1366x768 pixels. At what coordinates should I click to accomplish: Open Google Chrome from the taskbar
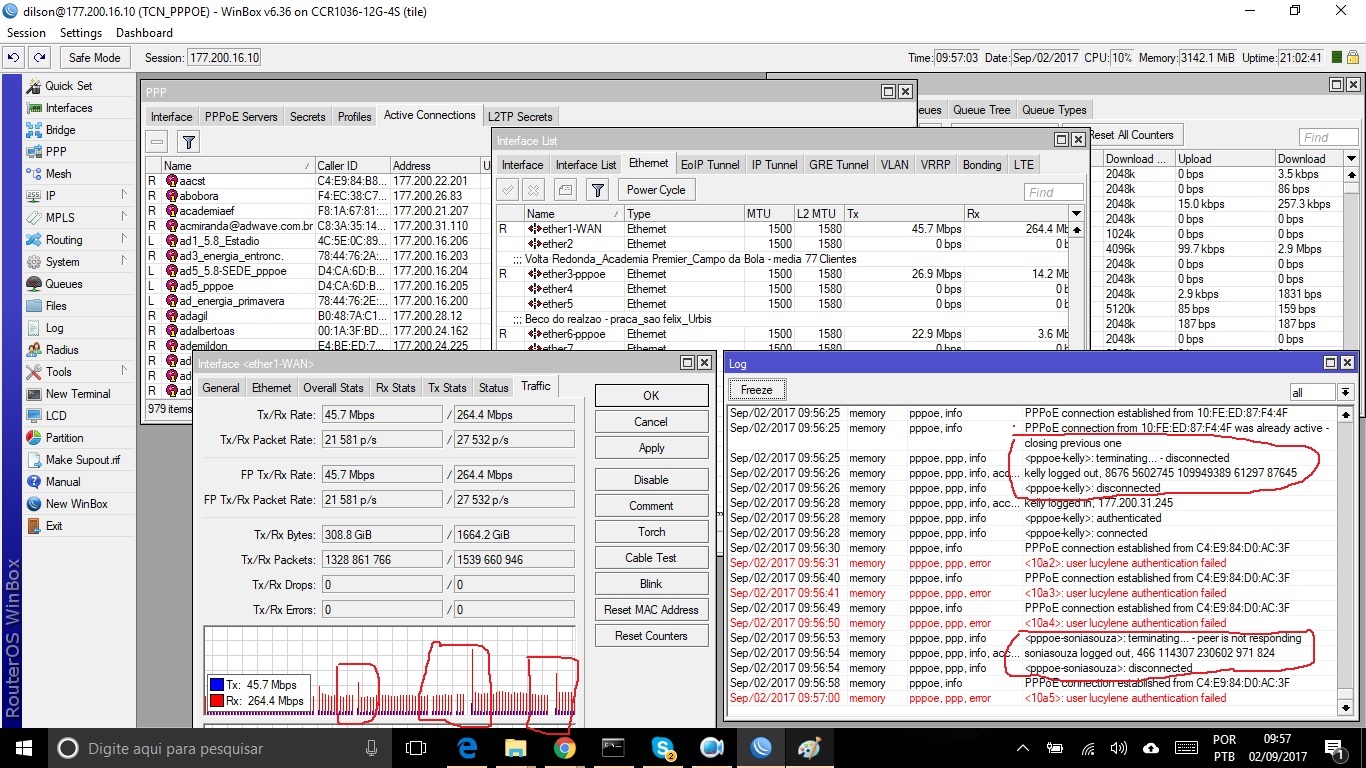pyautogui.click(x=564, y=748)
